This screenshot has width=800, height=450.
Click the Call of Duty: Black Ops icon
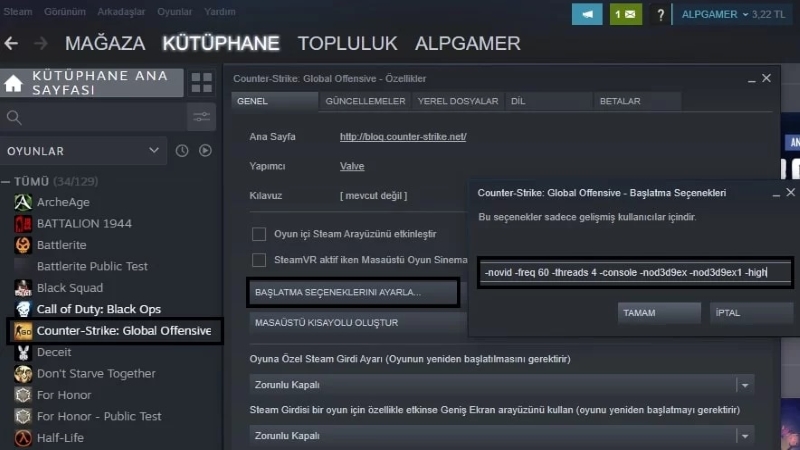pyautogui.click(x=23, y=310)
